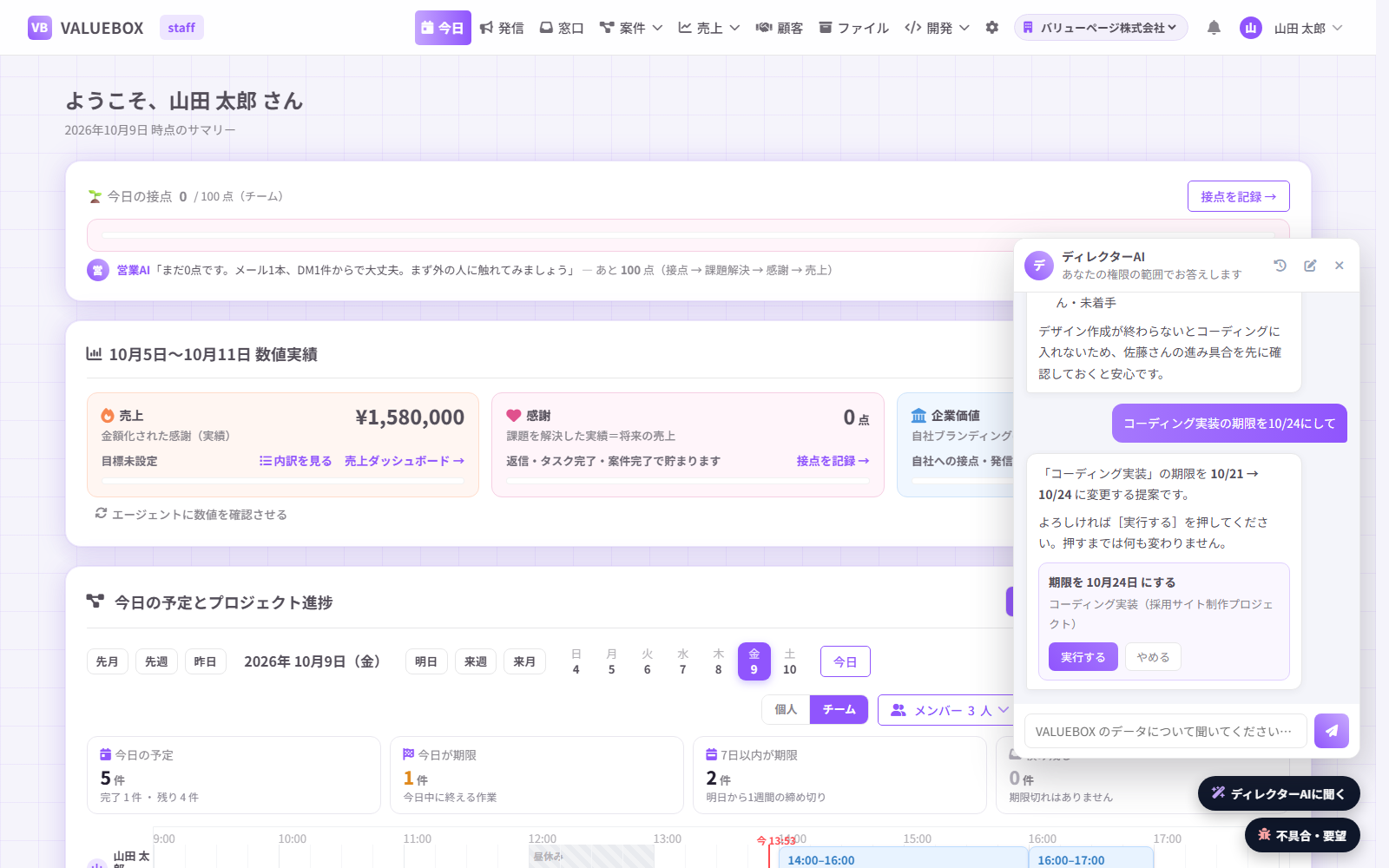Open the notifications bell icon

pos(1214,28)
